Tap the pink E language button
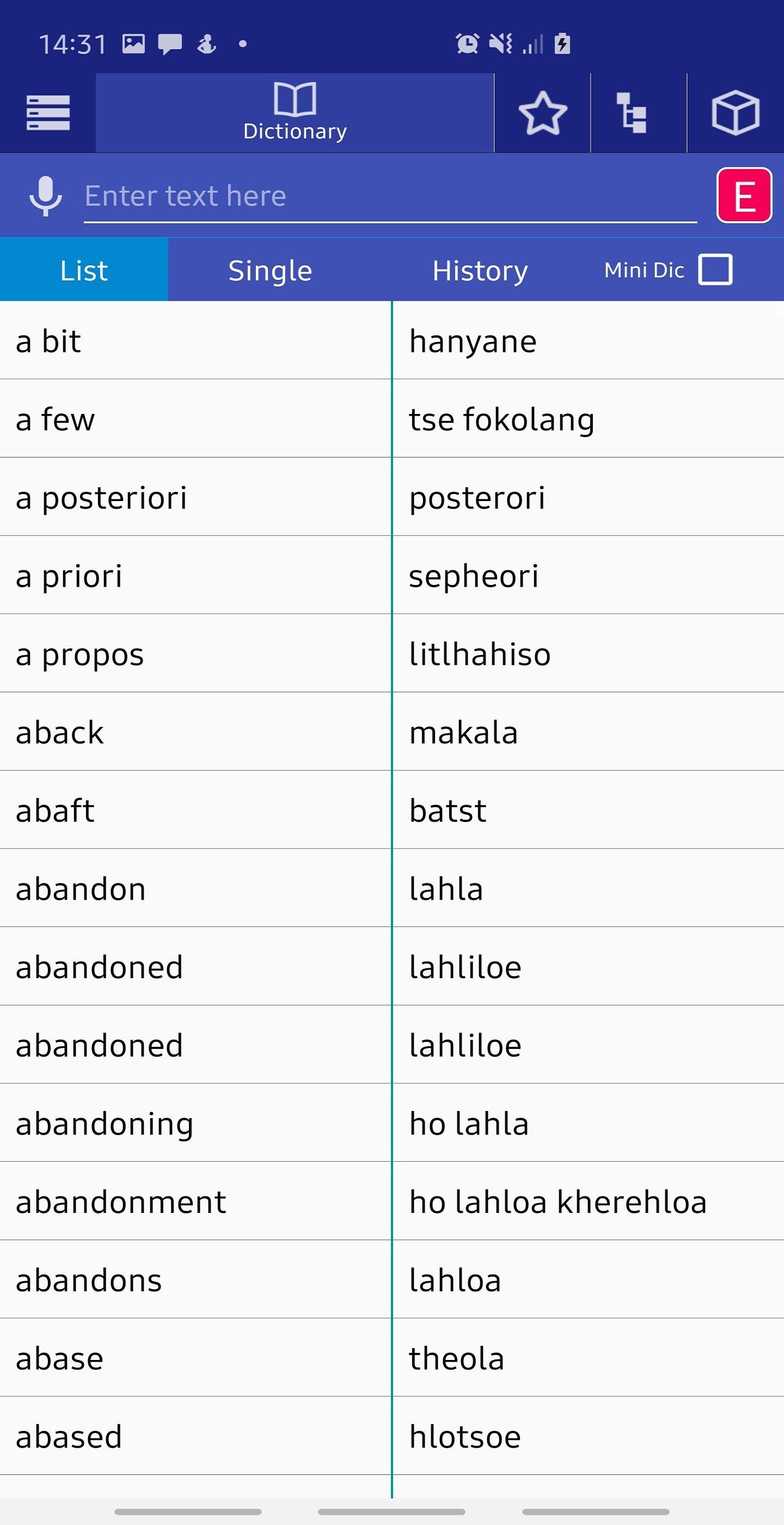Screen dimensions: 784x1525 (744, 196)
